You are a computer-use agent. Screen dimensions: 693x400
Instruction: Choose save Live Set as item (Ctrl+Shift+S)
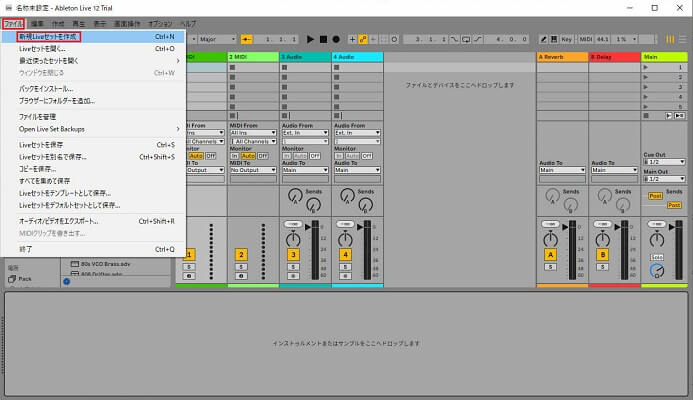pyautogui.click(x=94, y=157)
